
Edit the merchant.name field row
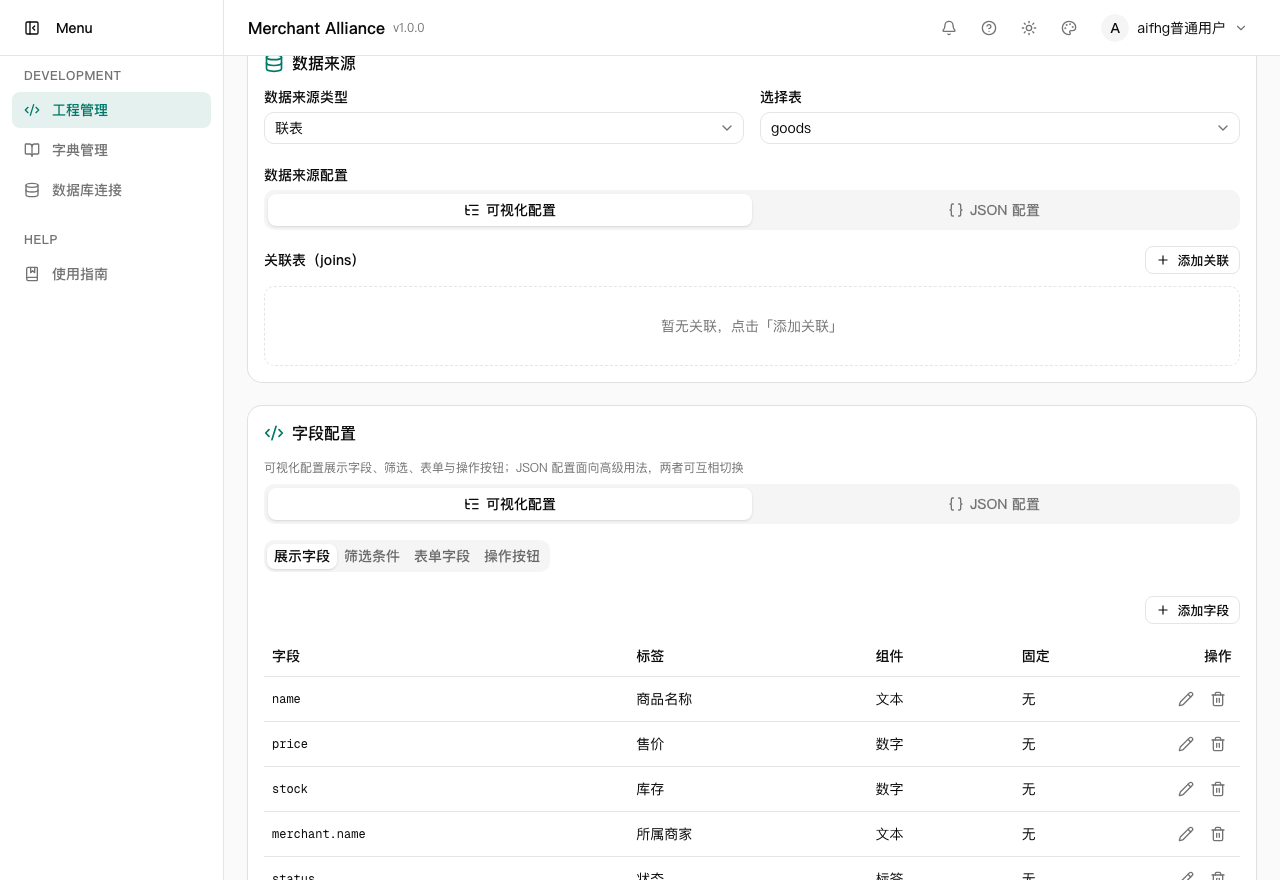(1186, 834)
